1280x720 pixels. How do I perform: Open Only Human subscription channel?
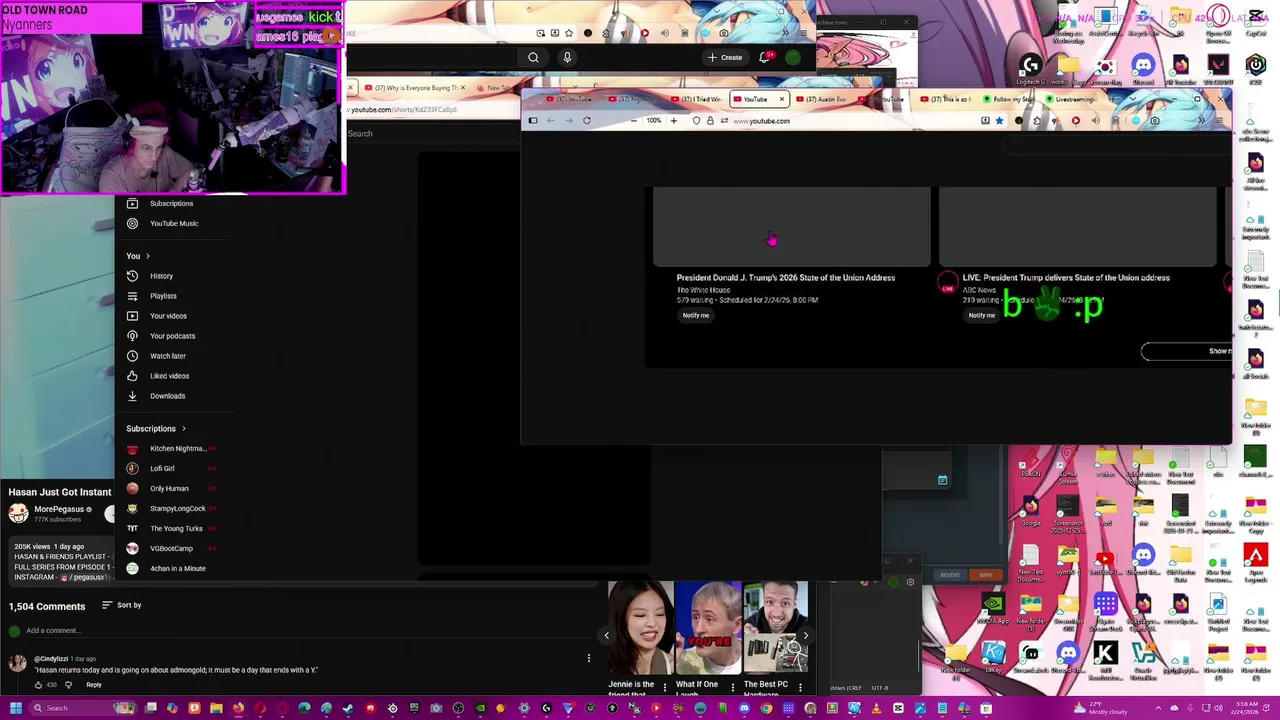coord(168,489)
